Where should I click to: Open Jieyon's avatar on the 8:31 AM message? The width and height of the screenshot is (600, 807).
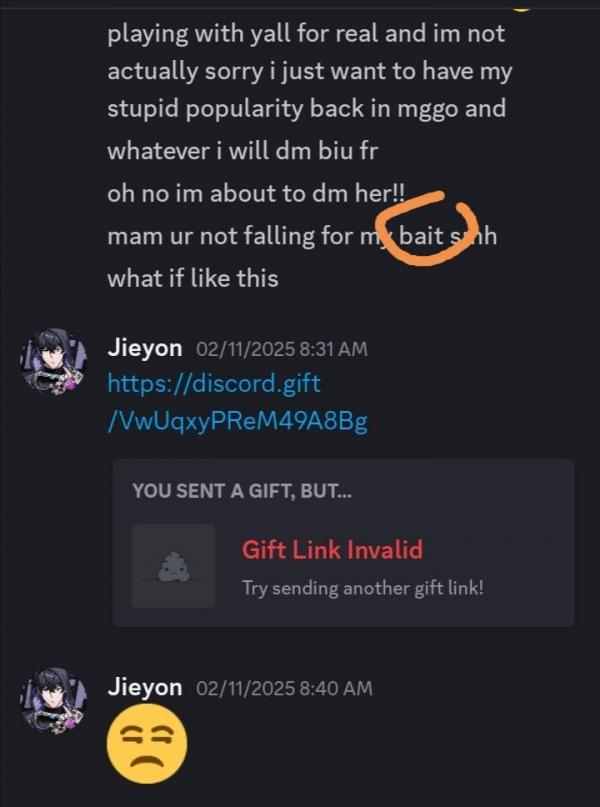click(52, 361)
